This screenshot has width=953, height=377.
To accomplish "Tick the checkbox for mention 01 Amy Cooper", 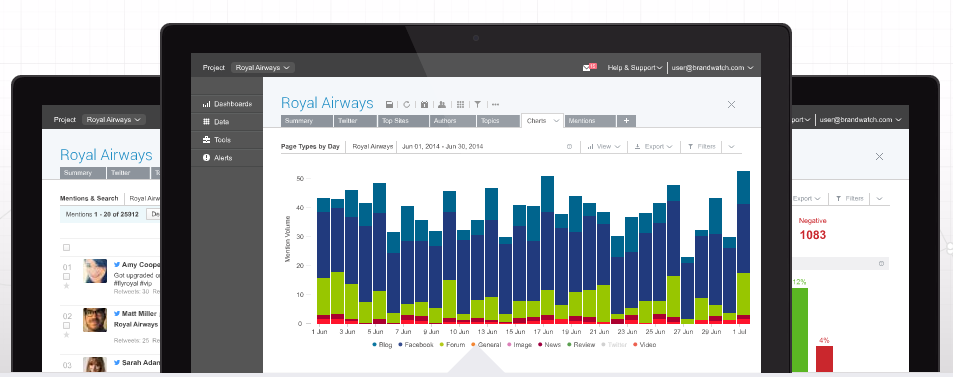I will coord(66,276).
